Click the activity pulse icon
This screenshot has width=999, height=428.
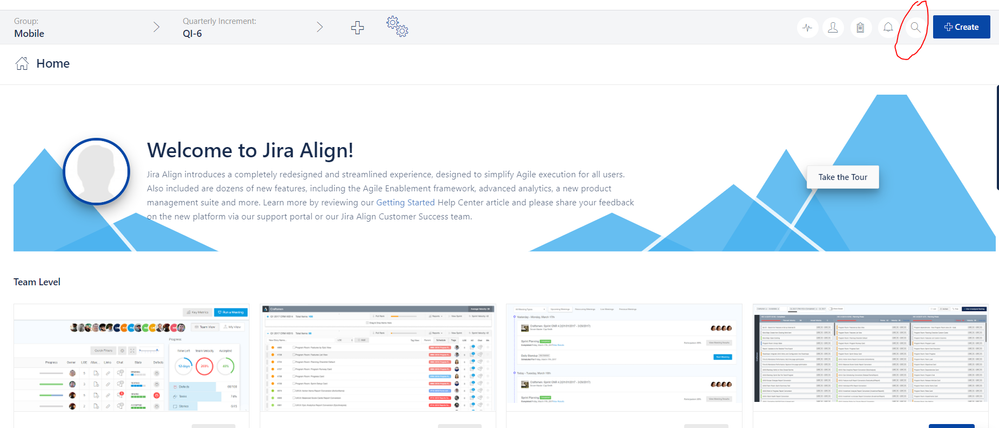pos(807,27)
